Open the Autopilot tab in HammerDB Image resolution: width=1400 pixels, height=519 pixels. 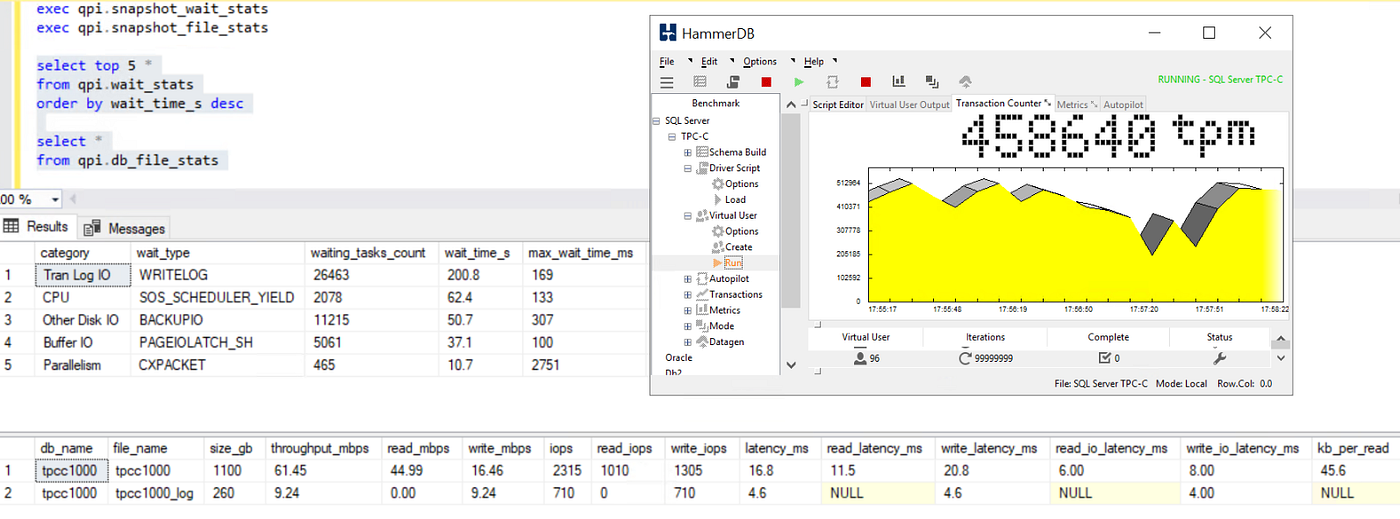pos(1123,104)
